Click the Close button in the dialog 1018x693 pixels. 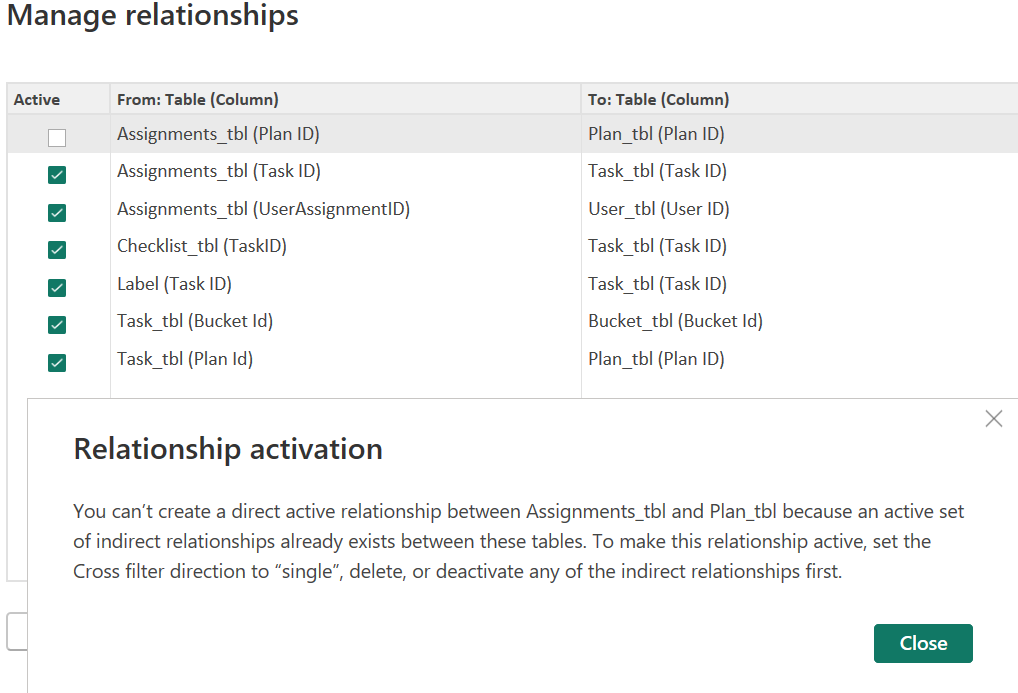click(922, 643)
